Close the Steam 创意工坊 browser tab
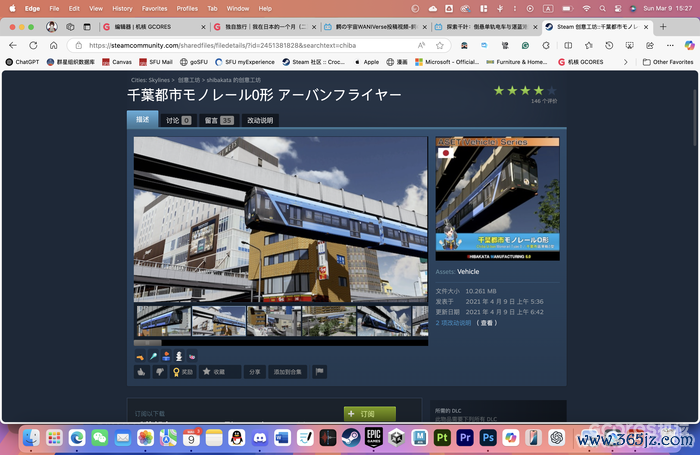Image resolution: width=700 pixels, height=455 pixels. pyautogui.click(x=646, y=27)
